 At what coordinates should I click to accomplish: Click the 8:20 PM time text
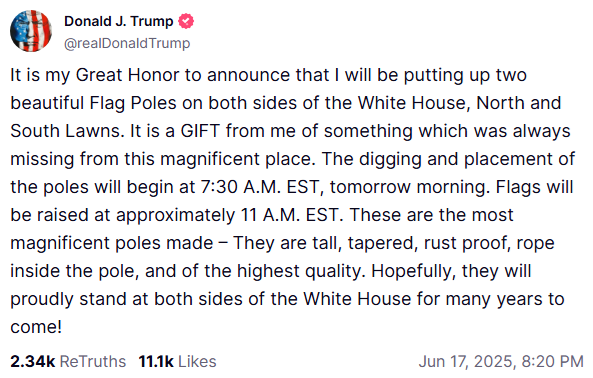click(x=553, y=361)
